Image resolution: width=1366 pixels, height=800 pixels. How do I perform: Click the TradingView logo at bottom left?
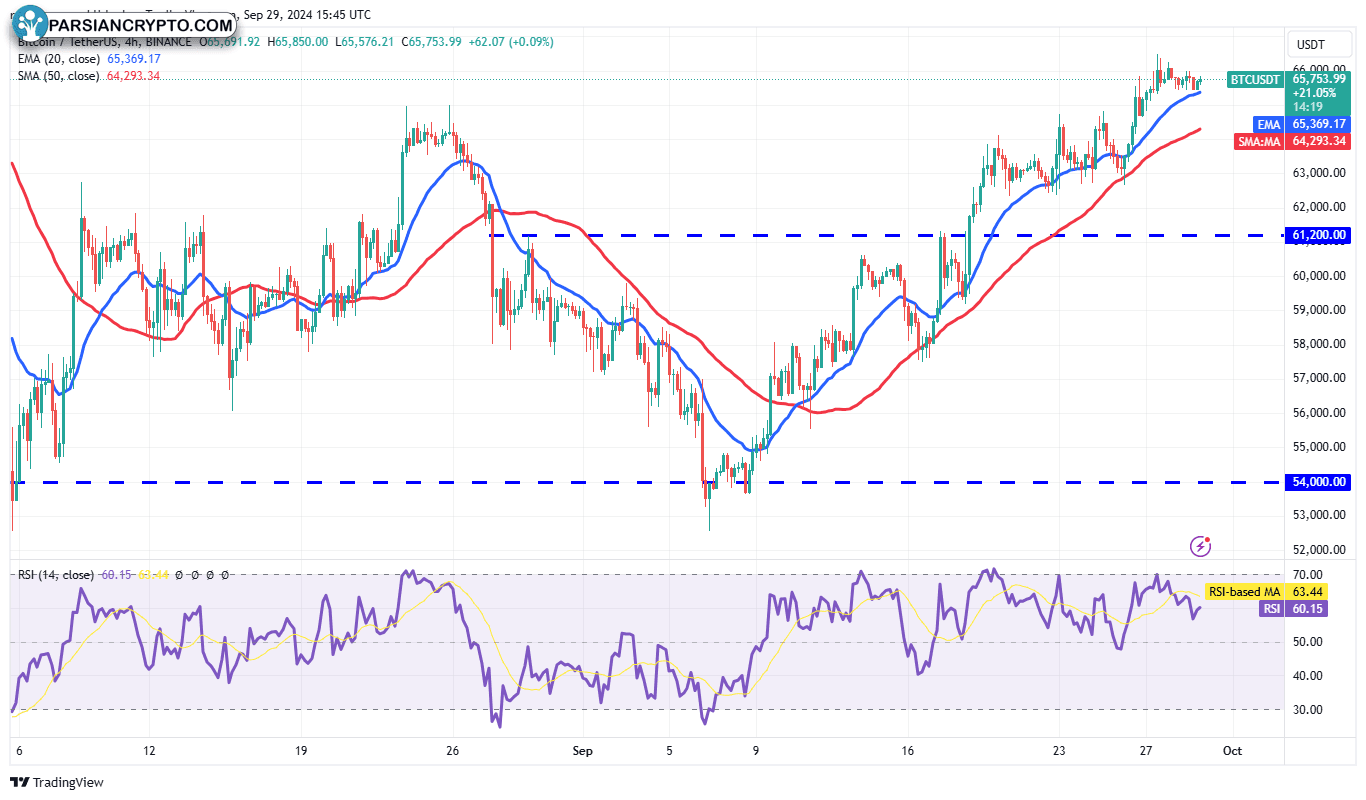pyautogui.click(x=57, y=782)
